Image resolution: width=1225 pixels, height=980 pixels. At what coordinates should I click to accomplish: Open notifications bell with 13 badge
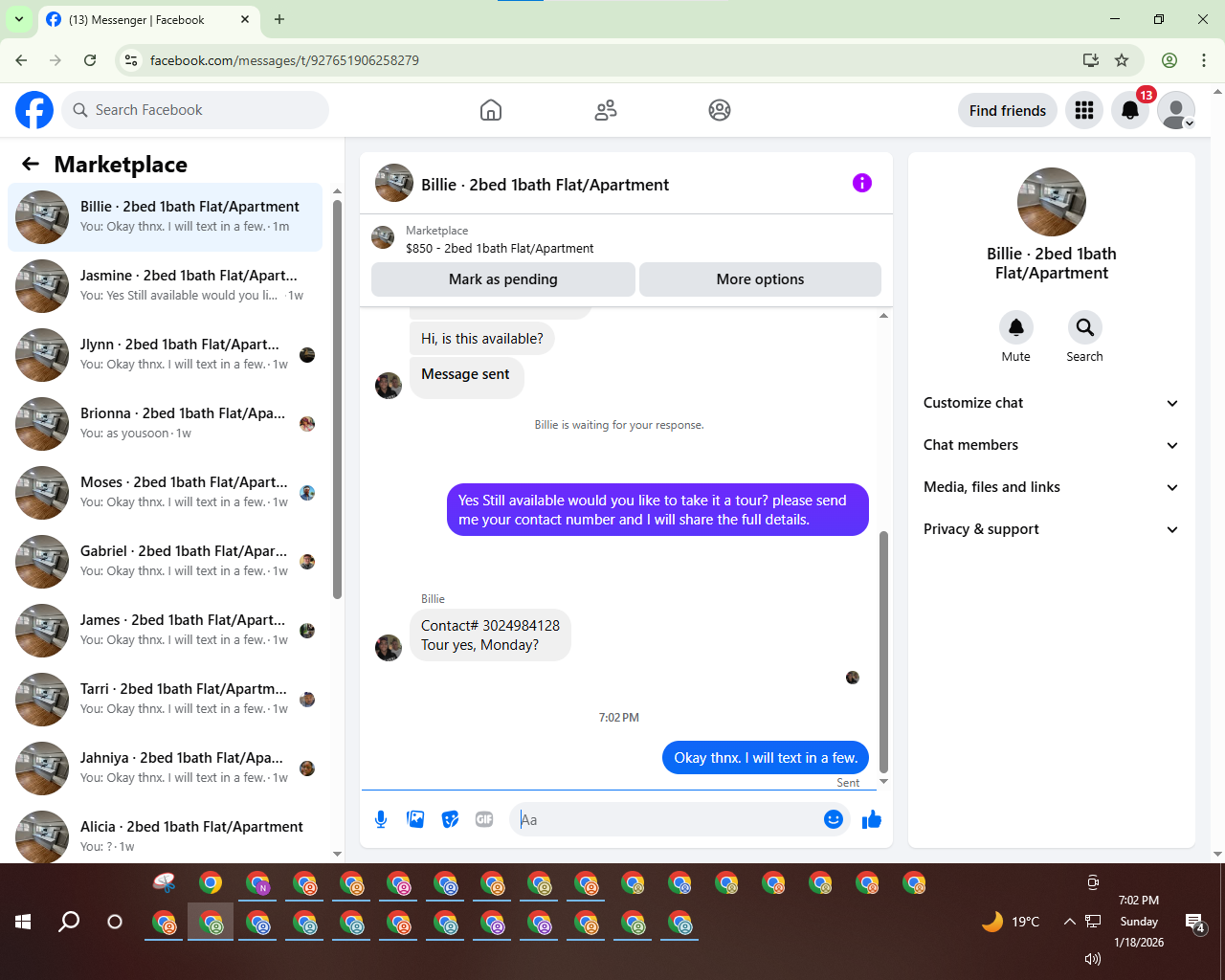1130,110
